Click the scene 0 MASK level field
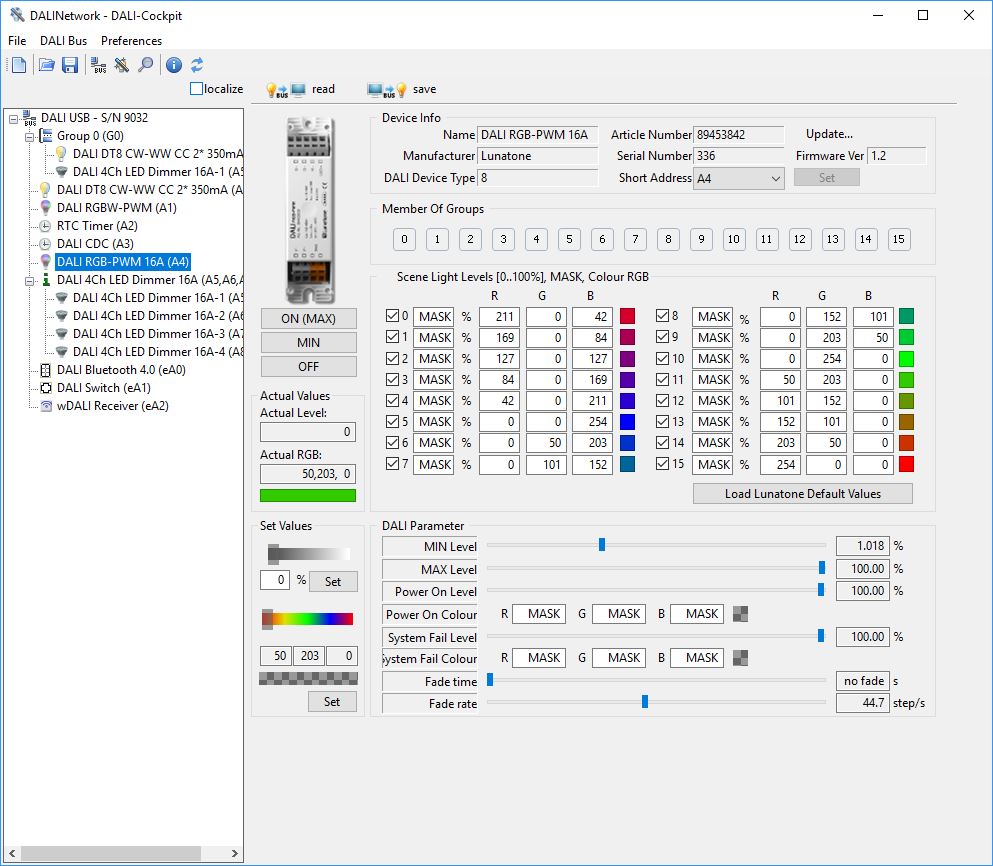993x866 pixels. point(434,316)
